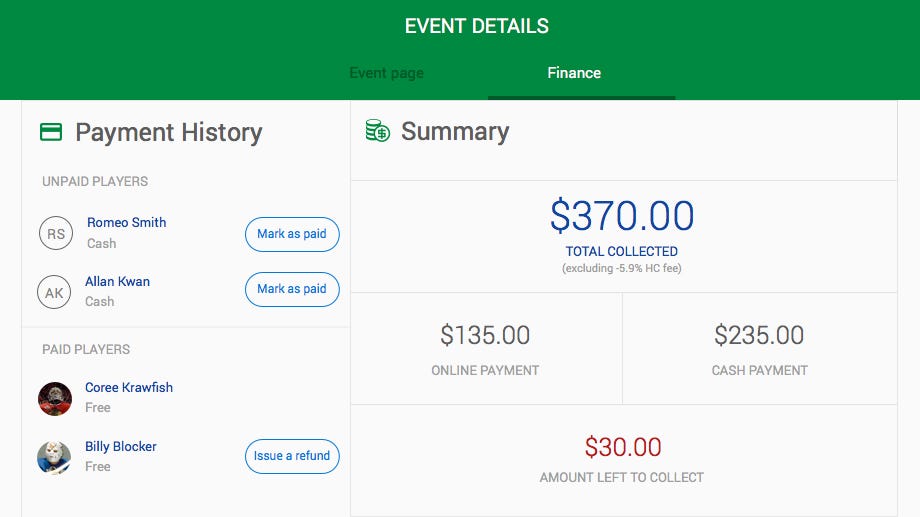Mark Allan Kwan as paid
This screenshot has height=517, width=920.
pyautogui.click(x=292, y=289)
